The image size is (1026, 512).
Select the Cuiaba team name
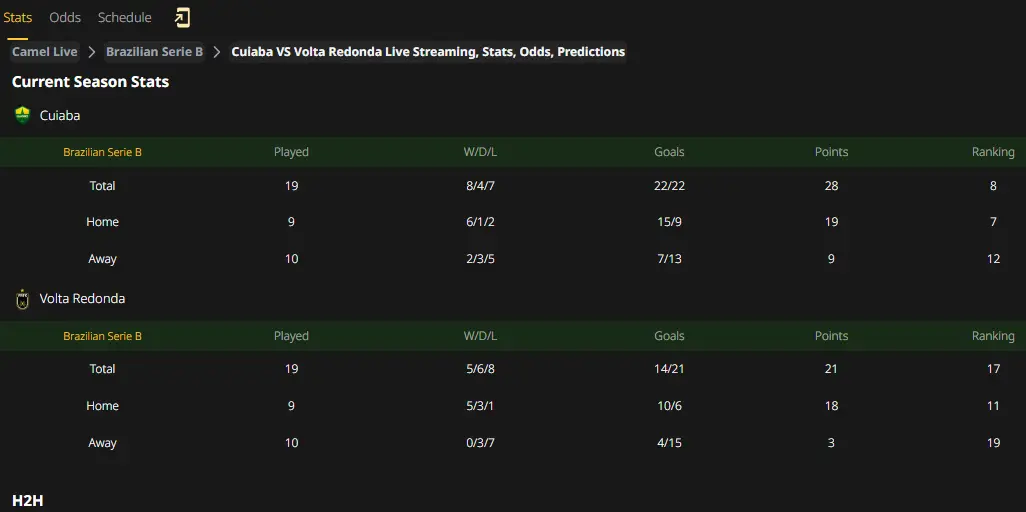coord(60,115)
